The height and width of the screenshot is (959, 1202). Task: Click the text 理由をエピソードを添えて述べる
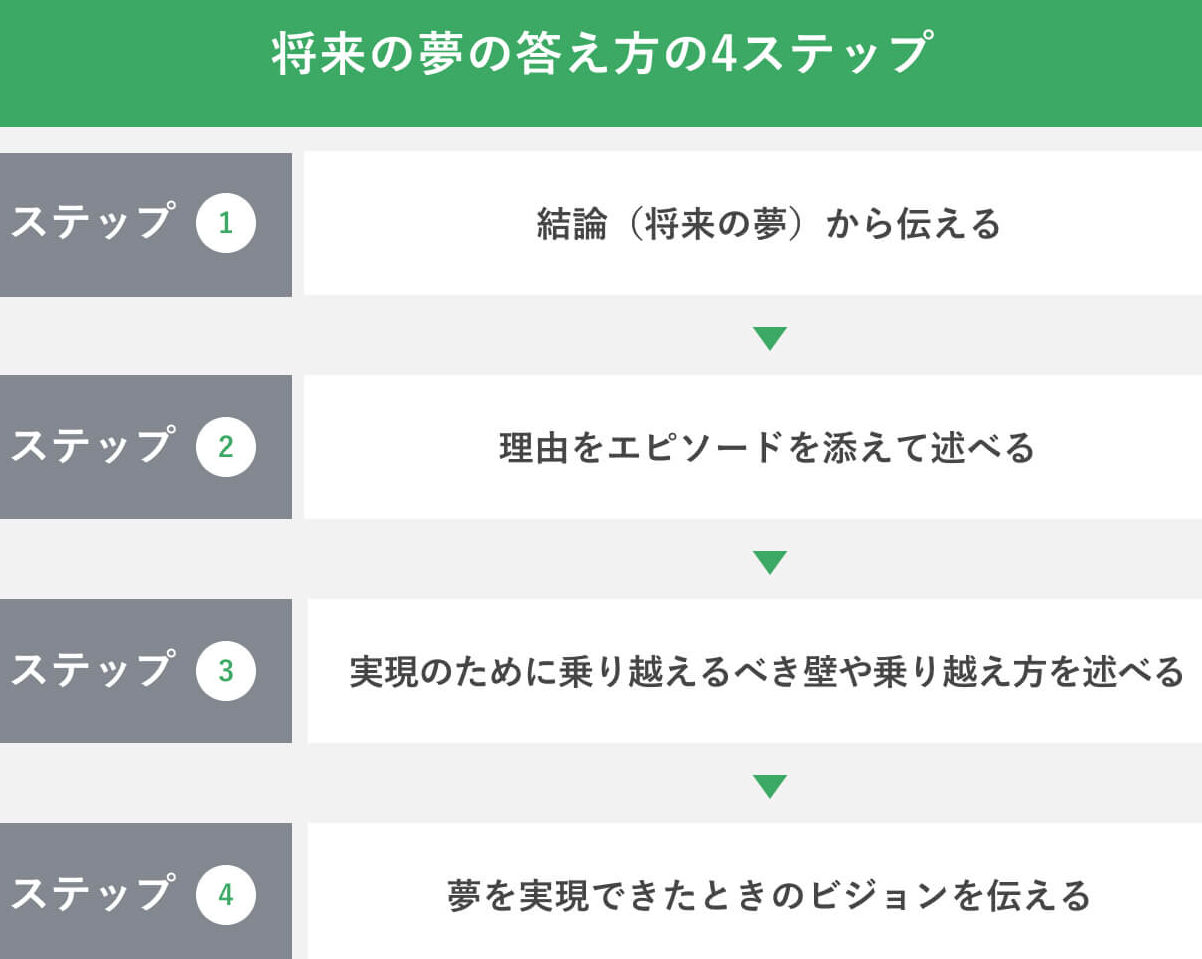[768, 448]
